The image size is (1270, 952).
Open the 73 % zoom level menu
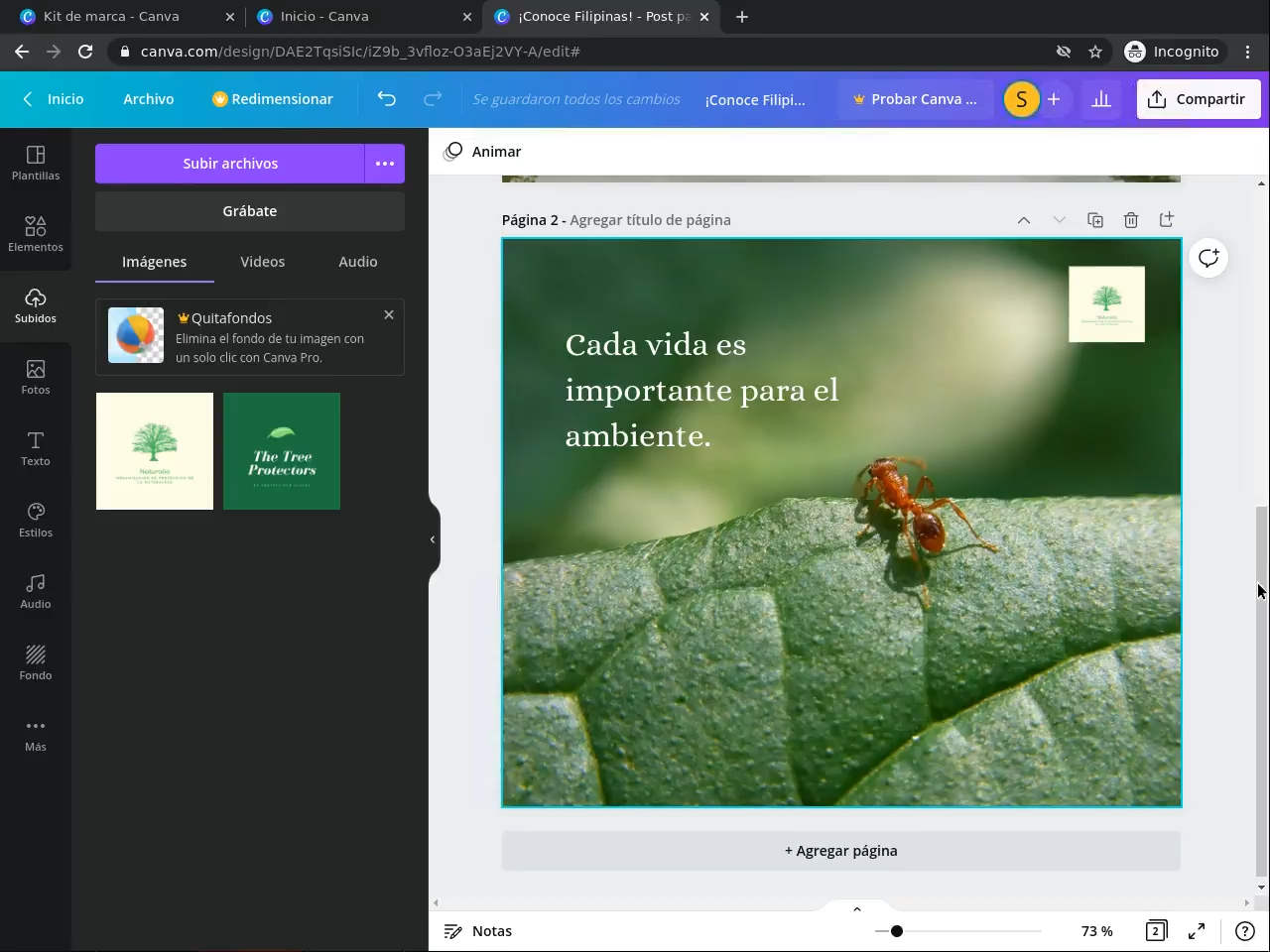coord(1097,931)
